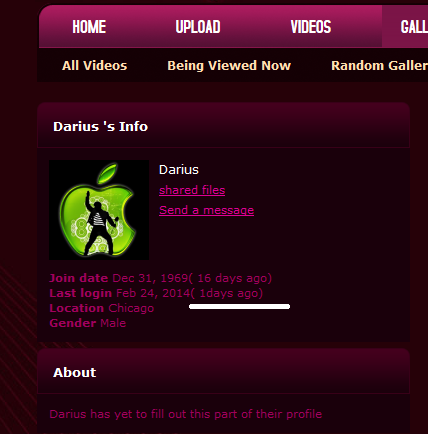Image resolution: width=428 pixels, height=434 pixels.
Task: Click the Gender Male field
Action: pyautogui.click(x=88, y=323)
